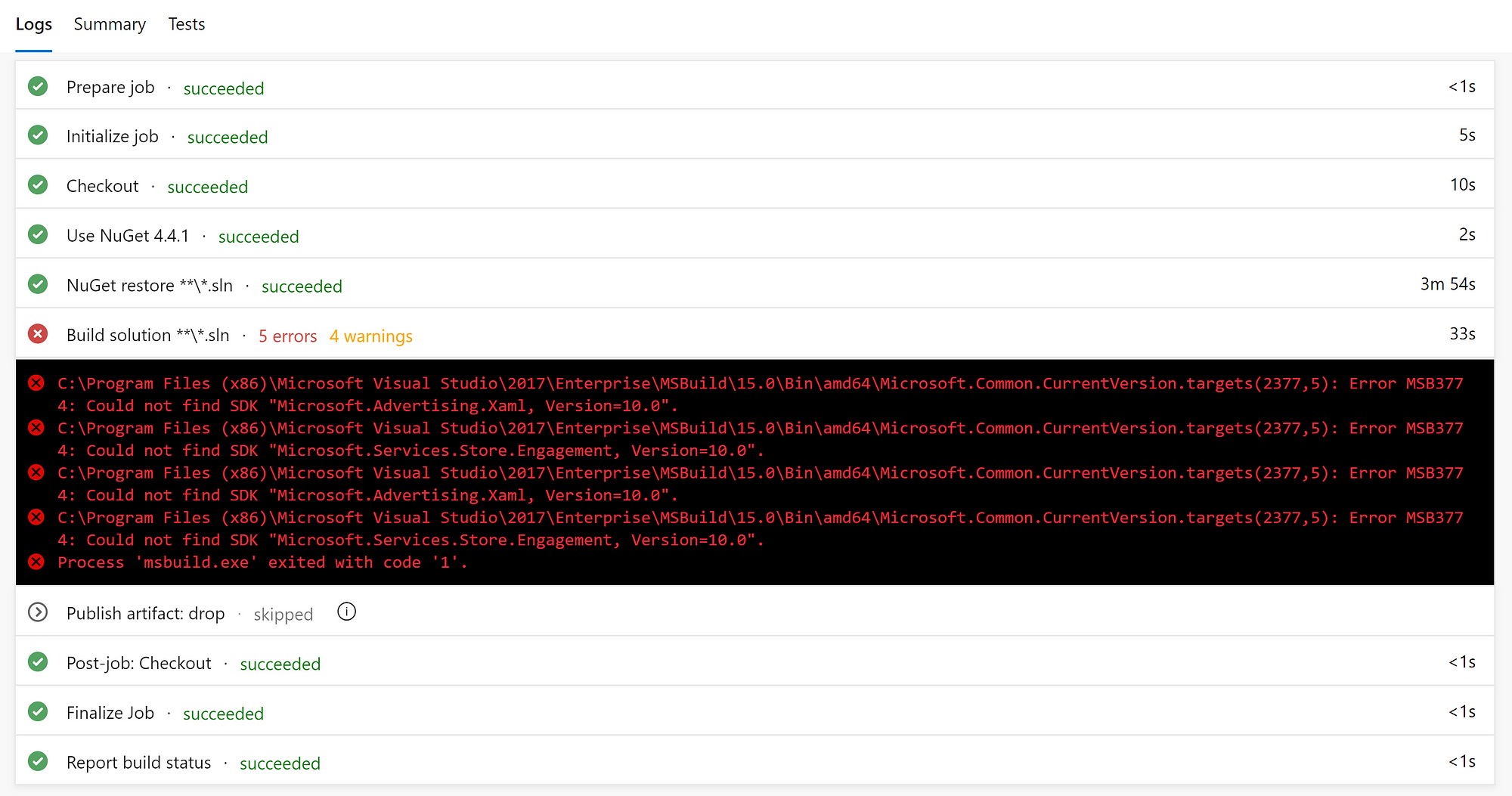Switch to the Logs tab

[34, 24]
